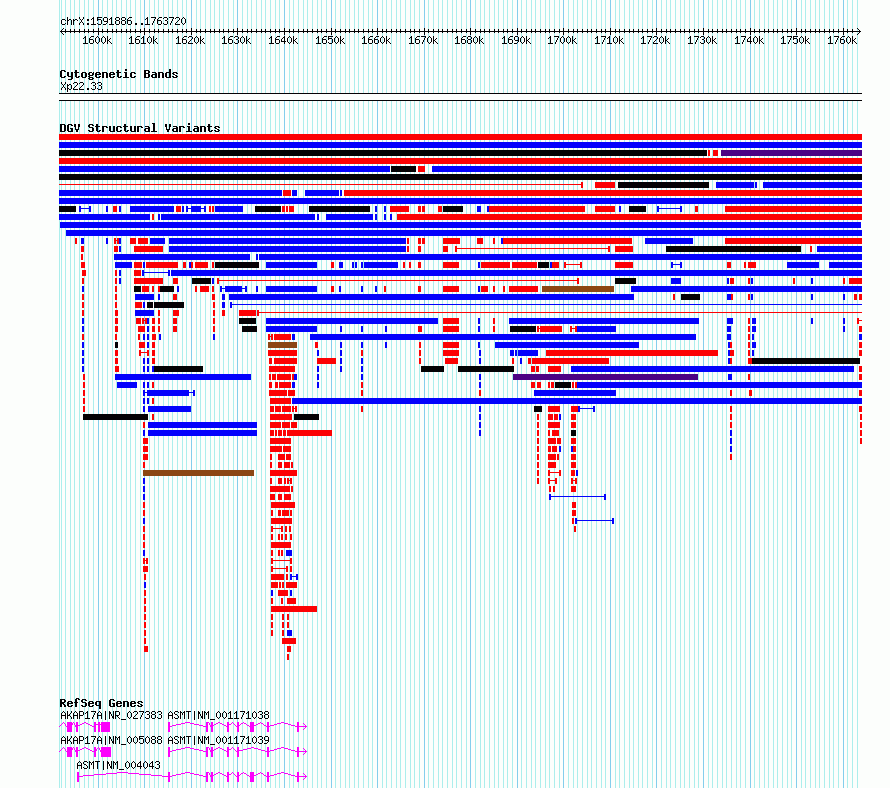Click the black variant bar spanning 1597k–1610k
Image resolution: width=890 pixels, height=788 pixels.
click(x=115, y=417)
